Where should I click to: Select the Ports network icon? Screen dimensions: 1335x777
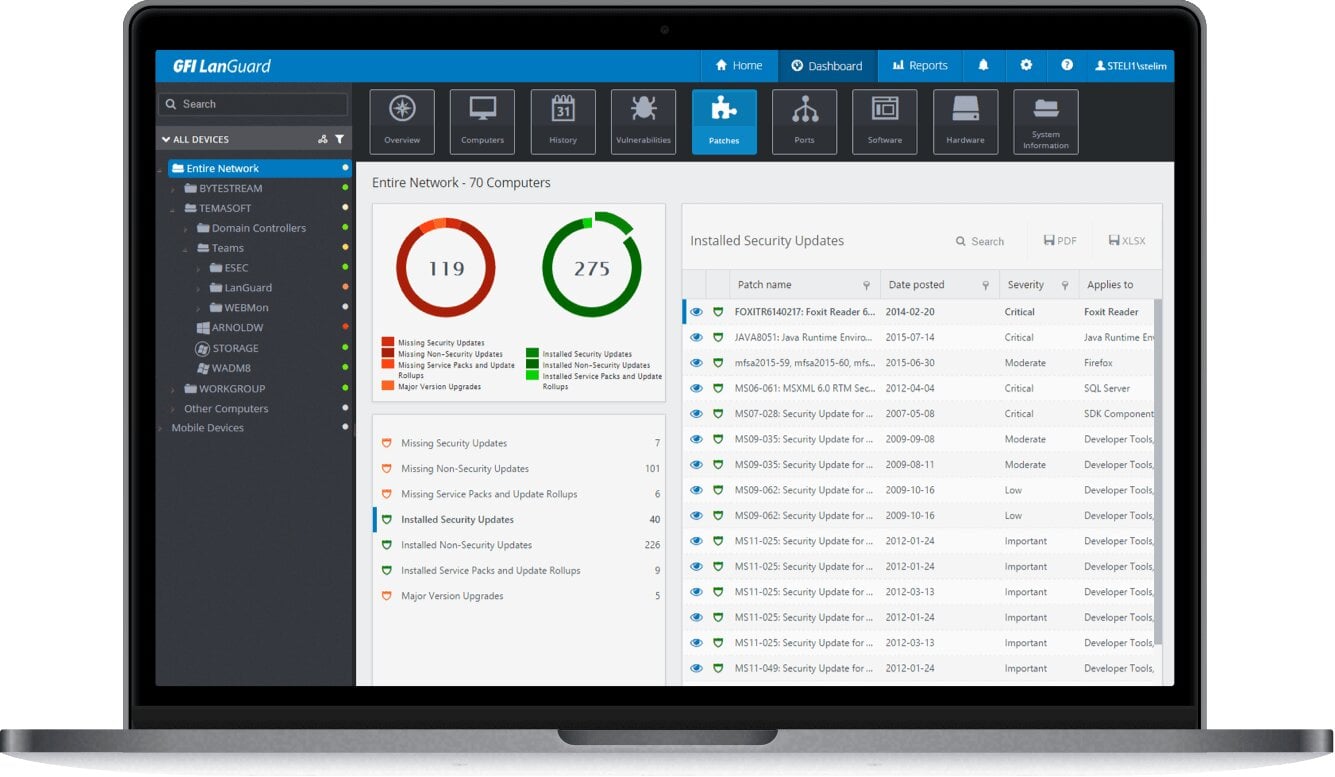804,122
